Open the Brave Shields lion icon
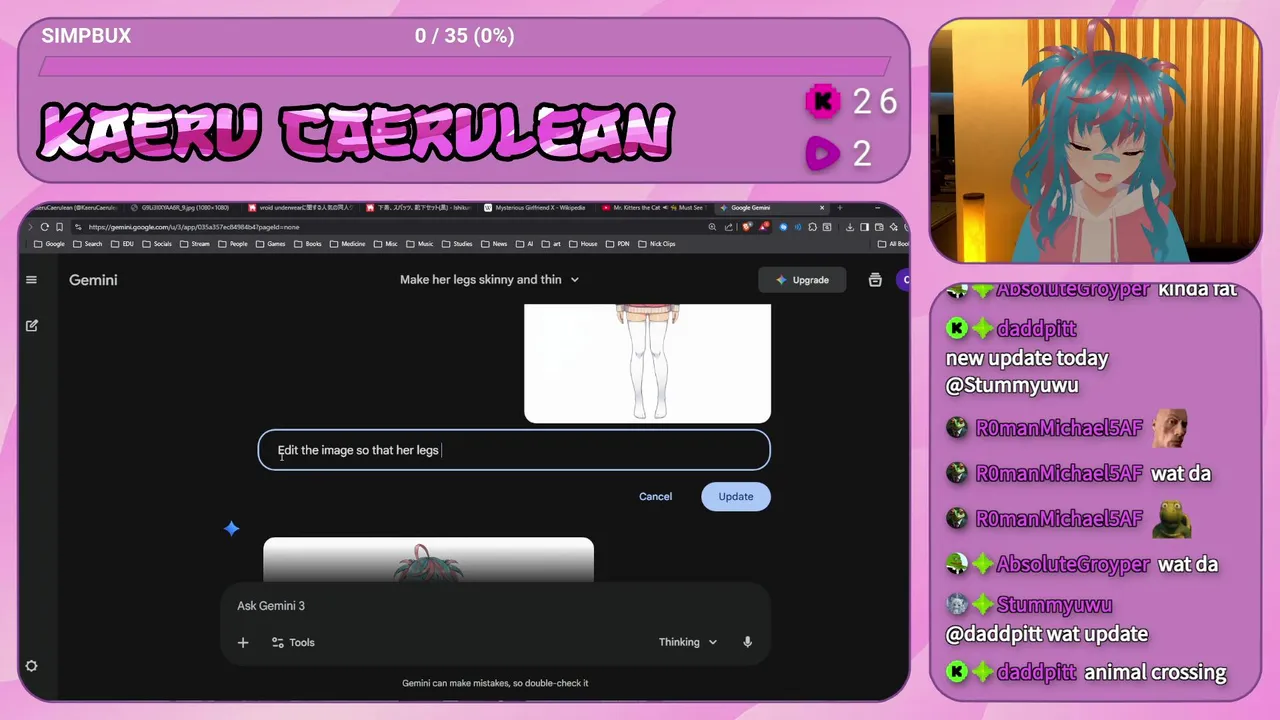 [x=747, y=227]
